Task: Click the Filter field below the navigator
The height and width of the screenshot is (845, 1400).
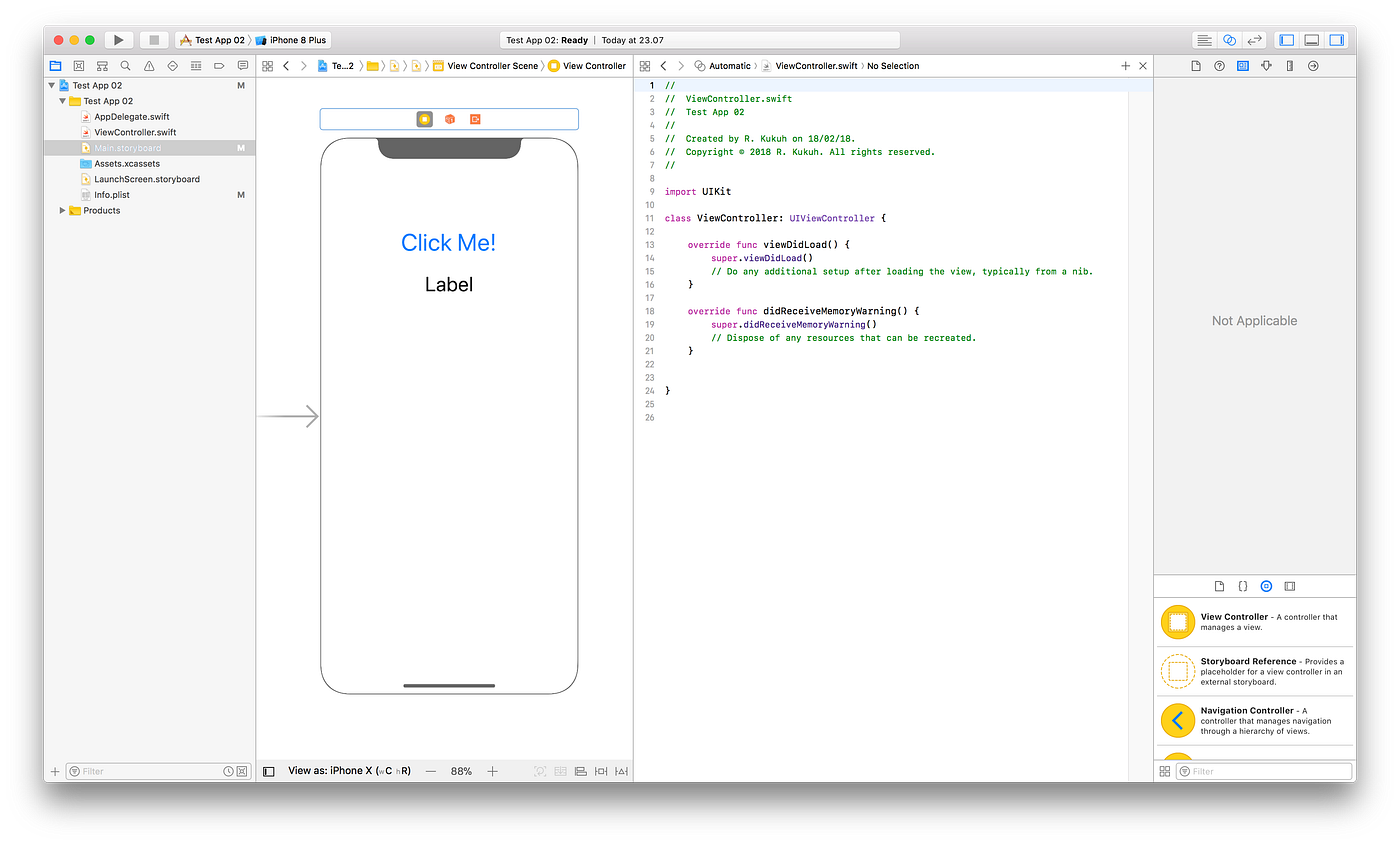Action: 150,771
